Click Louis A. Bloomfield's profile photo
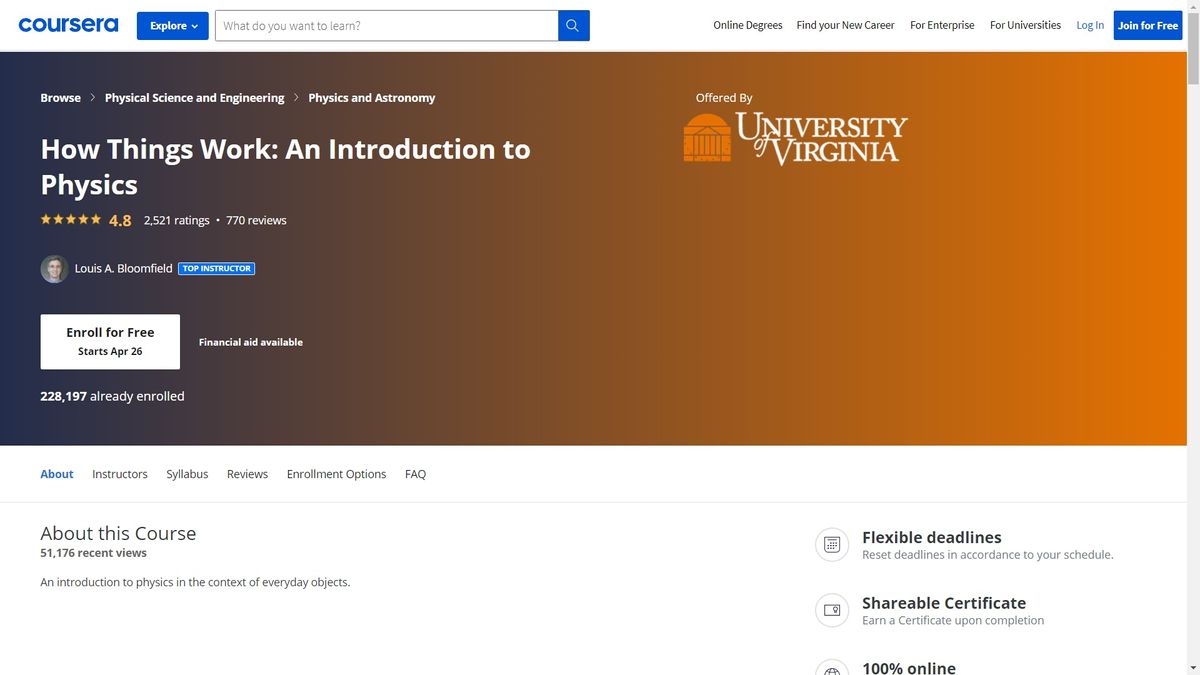Viewport: 1200px width, 675px height. point(54,268)
